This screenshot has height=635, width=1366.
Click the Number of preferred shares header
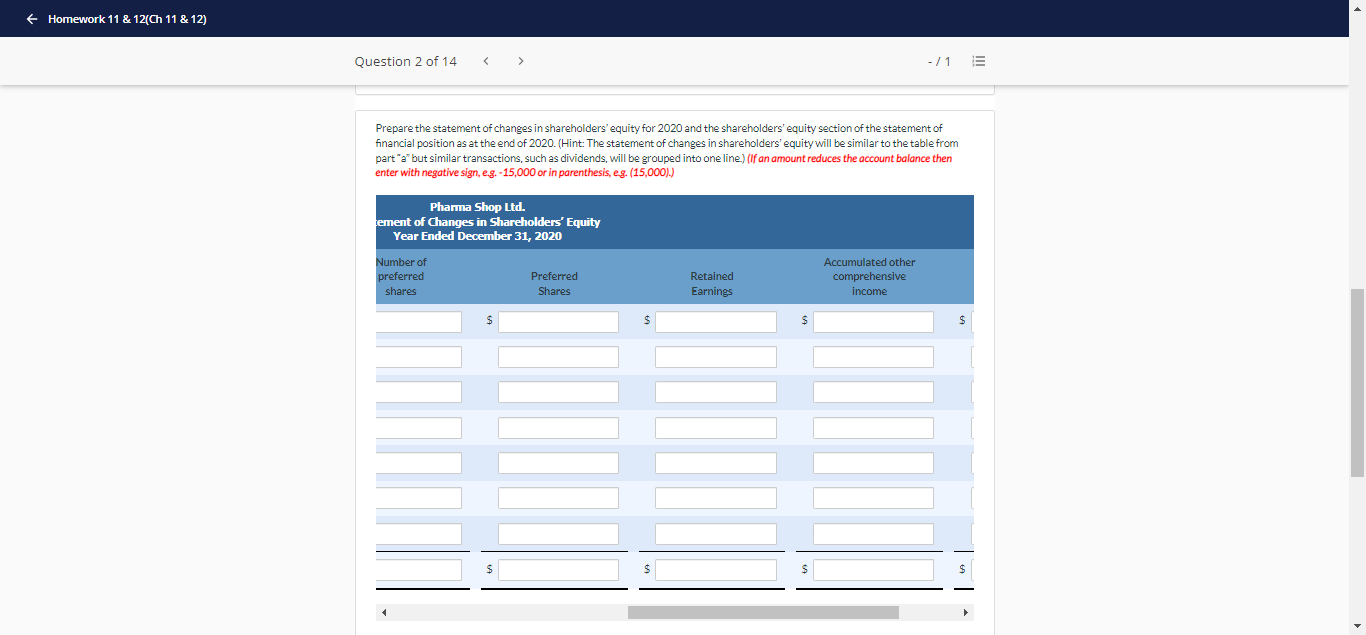click(x=401, y=277)
